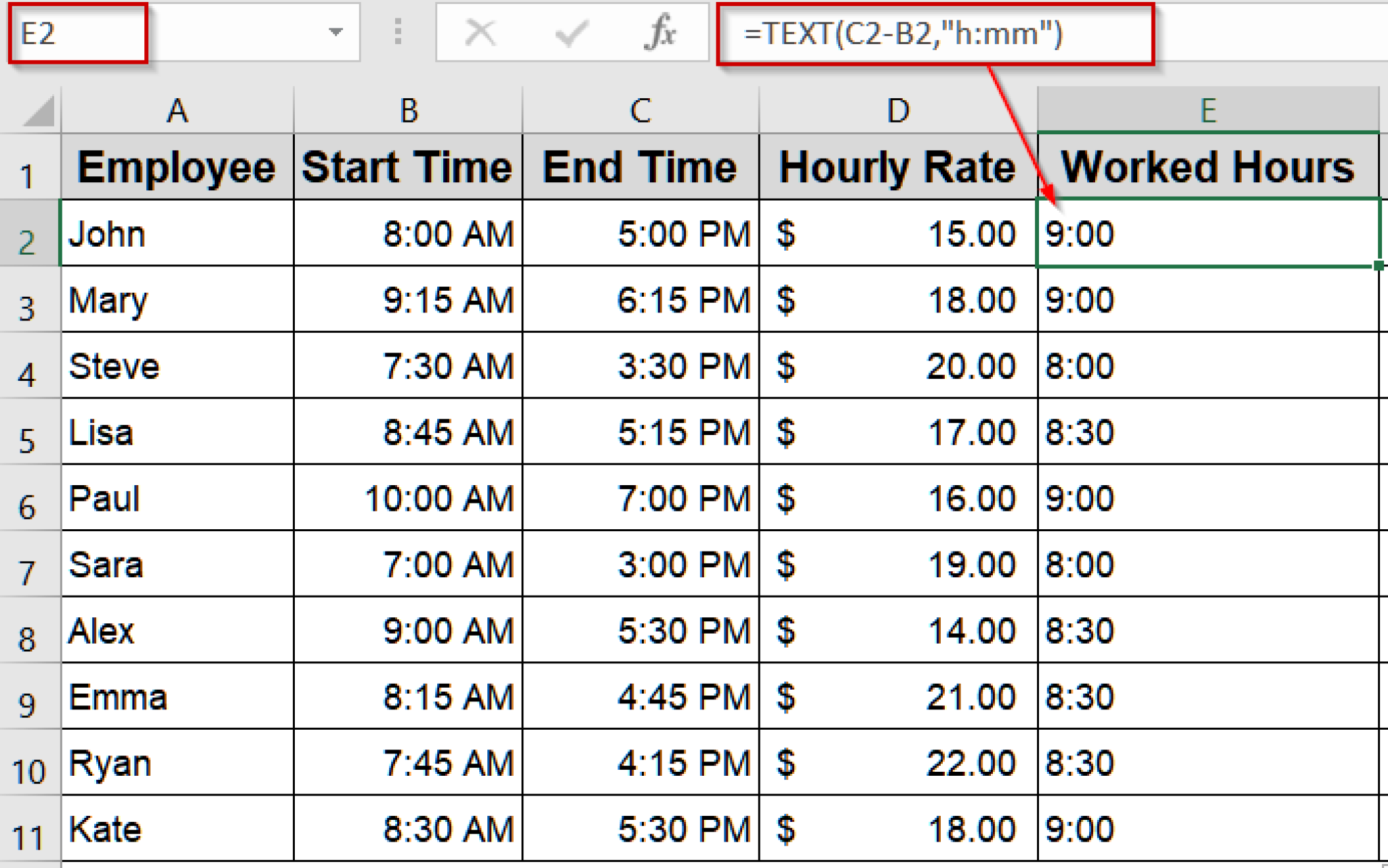Select row 8 header

(30, 629)
